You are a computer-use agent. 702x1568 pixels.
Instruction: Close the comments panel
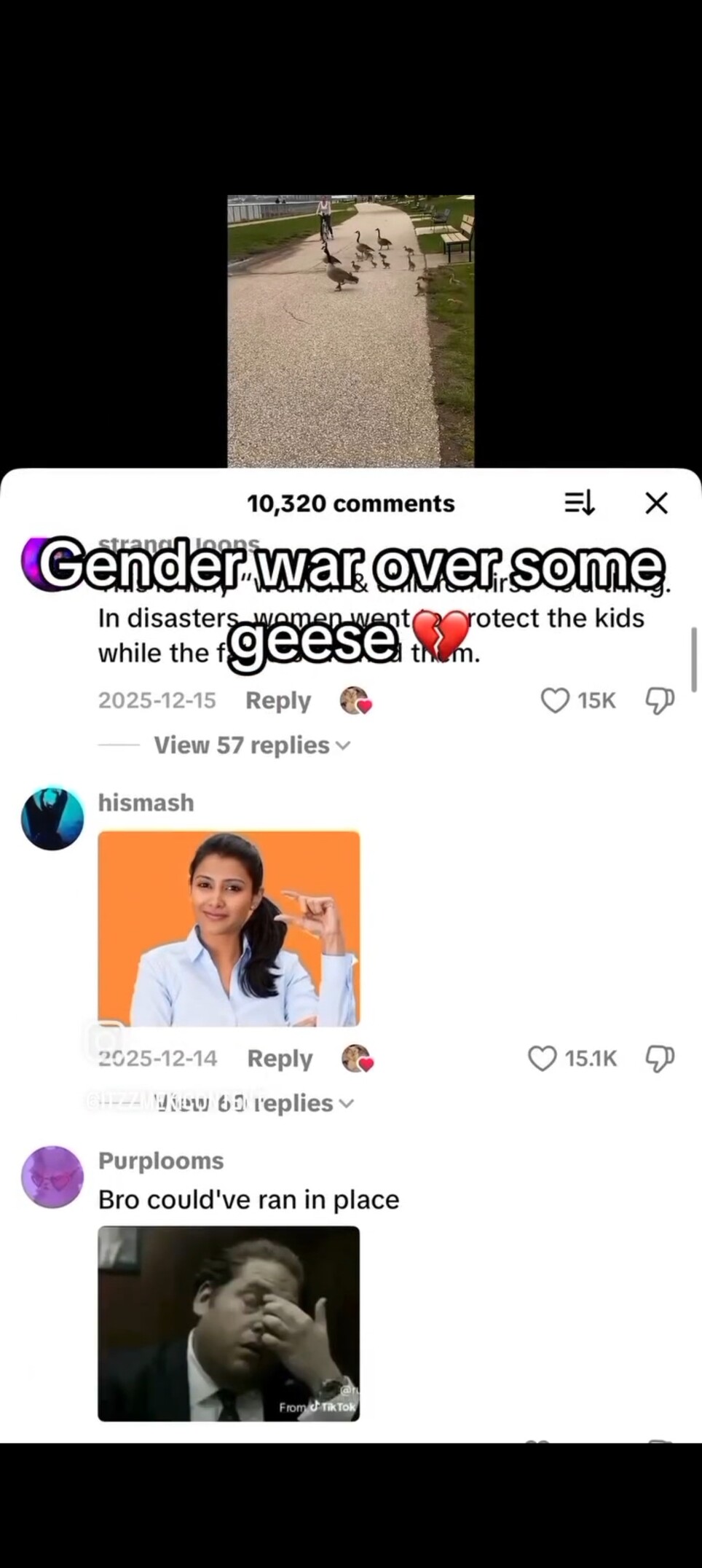(656, 503)
